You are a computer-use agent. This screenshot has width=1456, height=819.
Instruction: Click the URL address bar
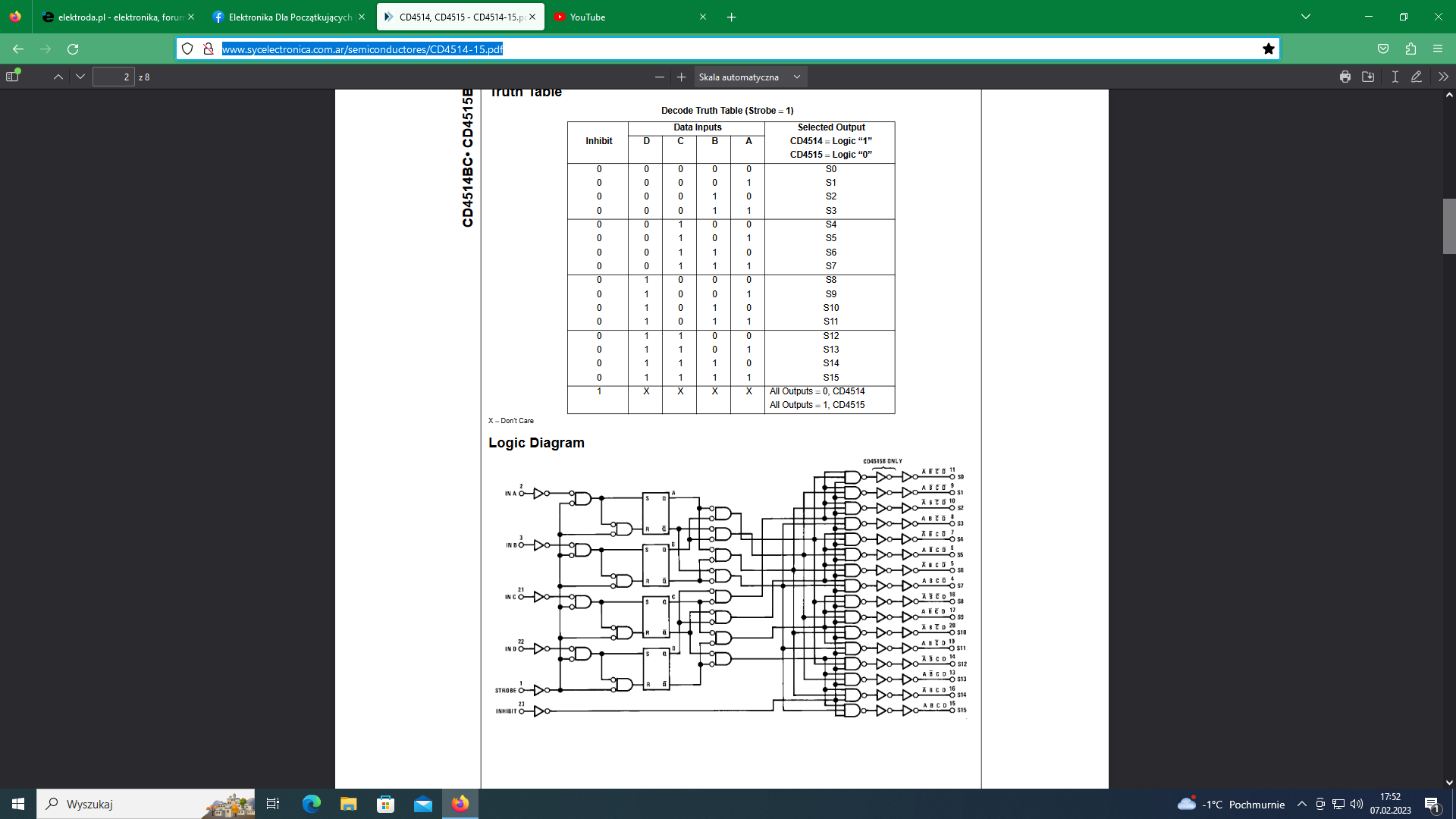click(x=728, y=49)
